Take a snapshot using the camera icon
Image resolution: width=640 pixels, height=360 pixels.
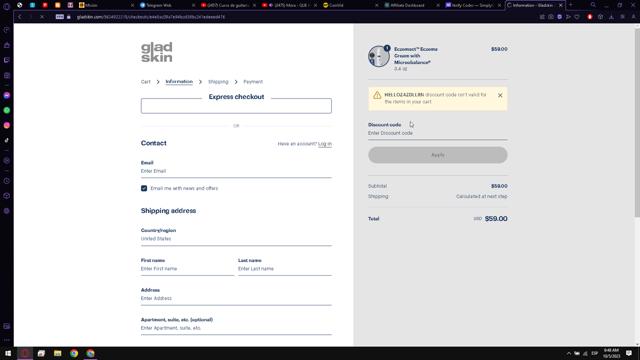[551, 17]
